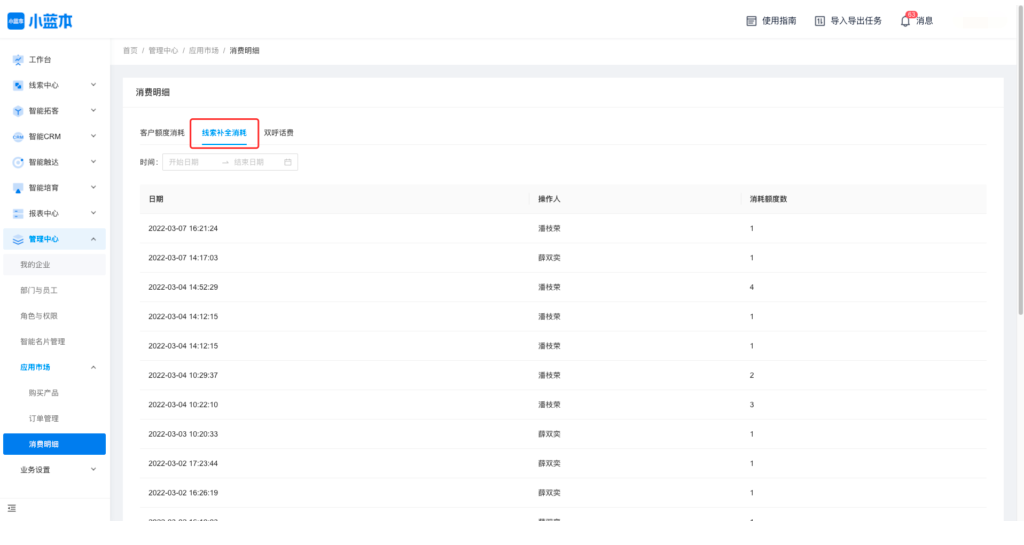The image size is (1024, 545).
Task: Click the 首页 breadcrumb link
Action: coord(130,50)
